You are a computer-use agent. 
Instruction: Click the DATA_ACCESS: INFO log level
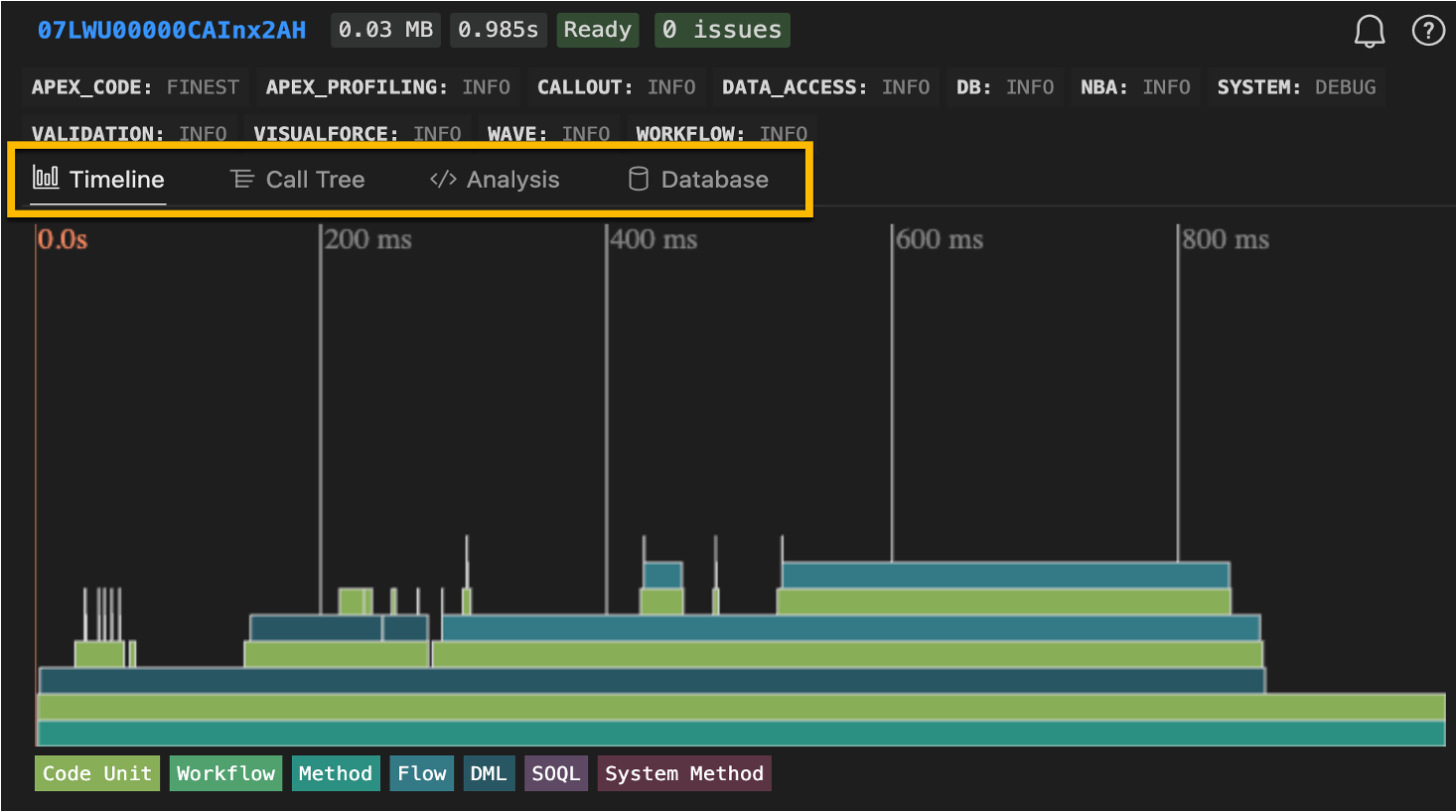point(825,87)
